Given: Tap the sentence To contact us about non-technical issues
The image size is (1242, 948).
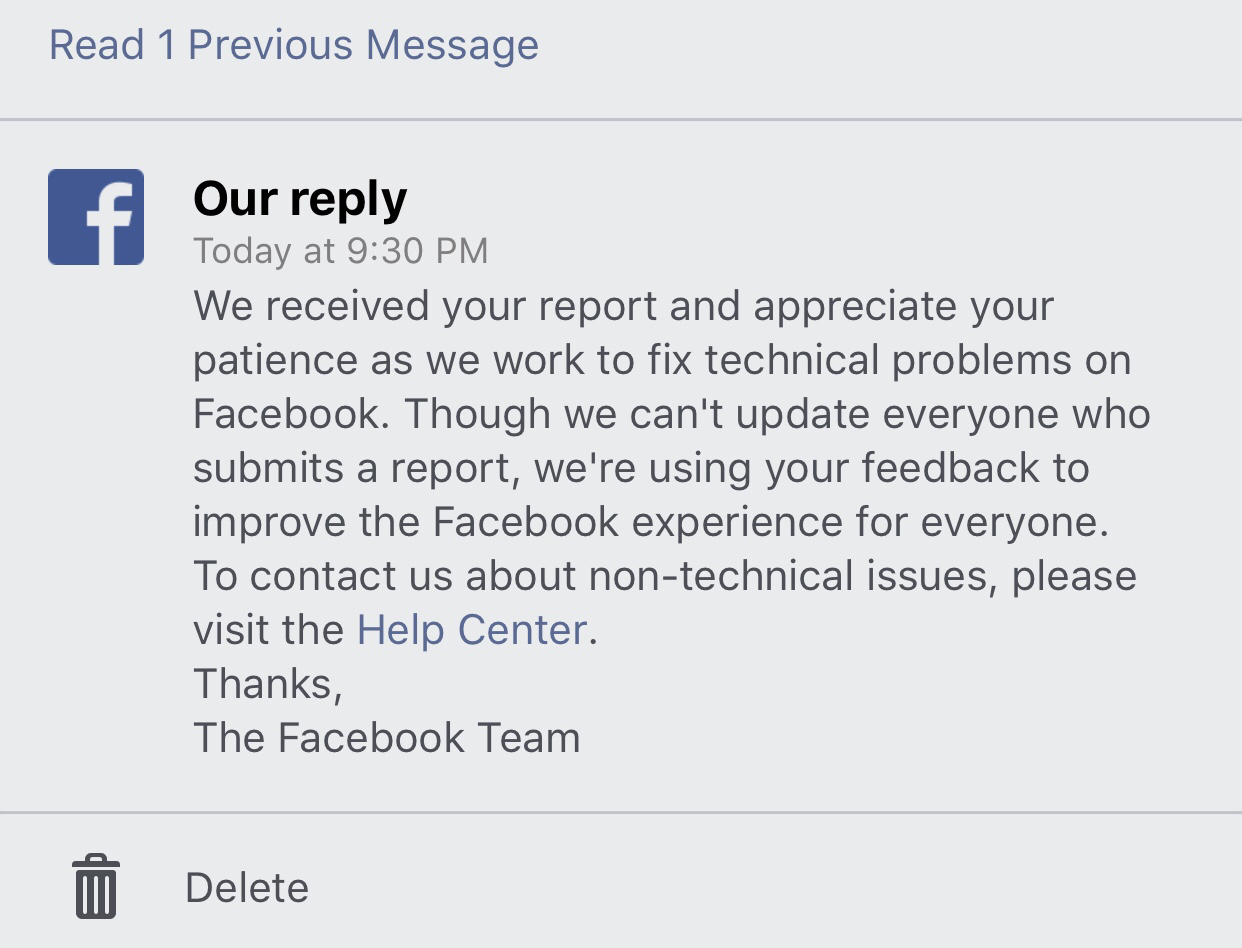Looking at the screenshot, I should (x=664, y=576).
